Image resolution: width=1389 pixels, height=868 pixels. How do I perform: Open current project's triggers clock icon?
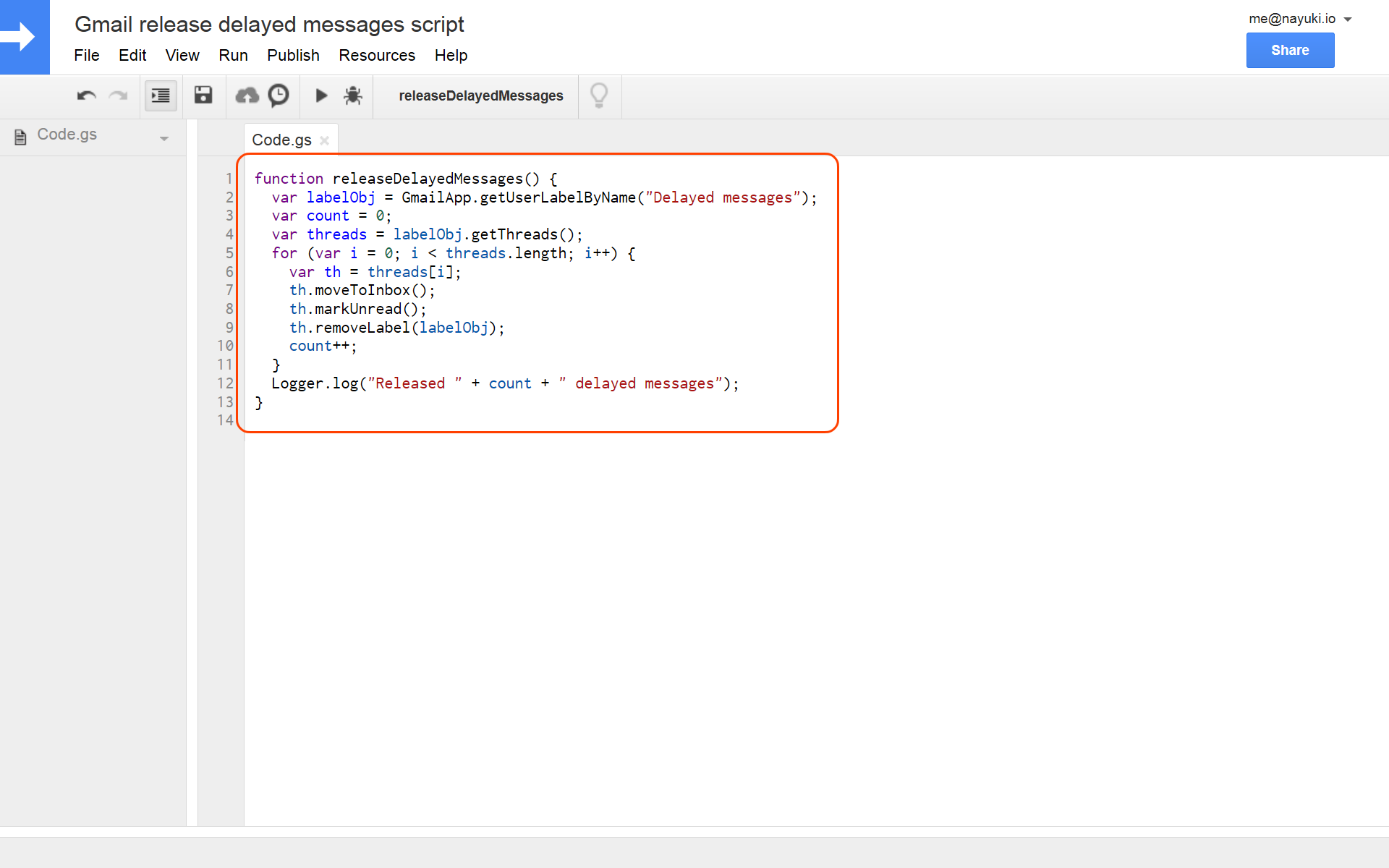[x=279, y=95]
